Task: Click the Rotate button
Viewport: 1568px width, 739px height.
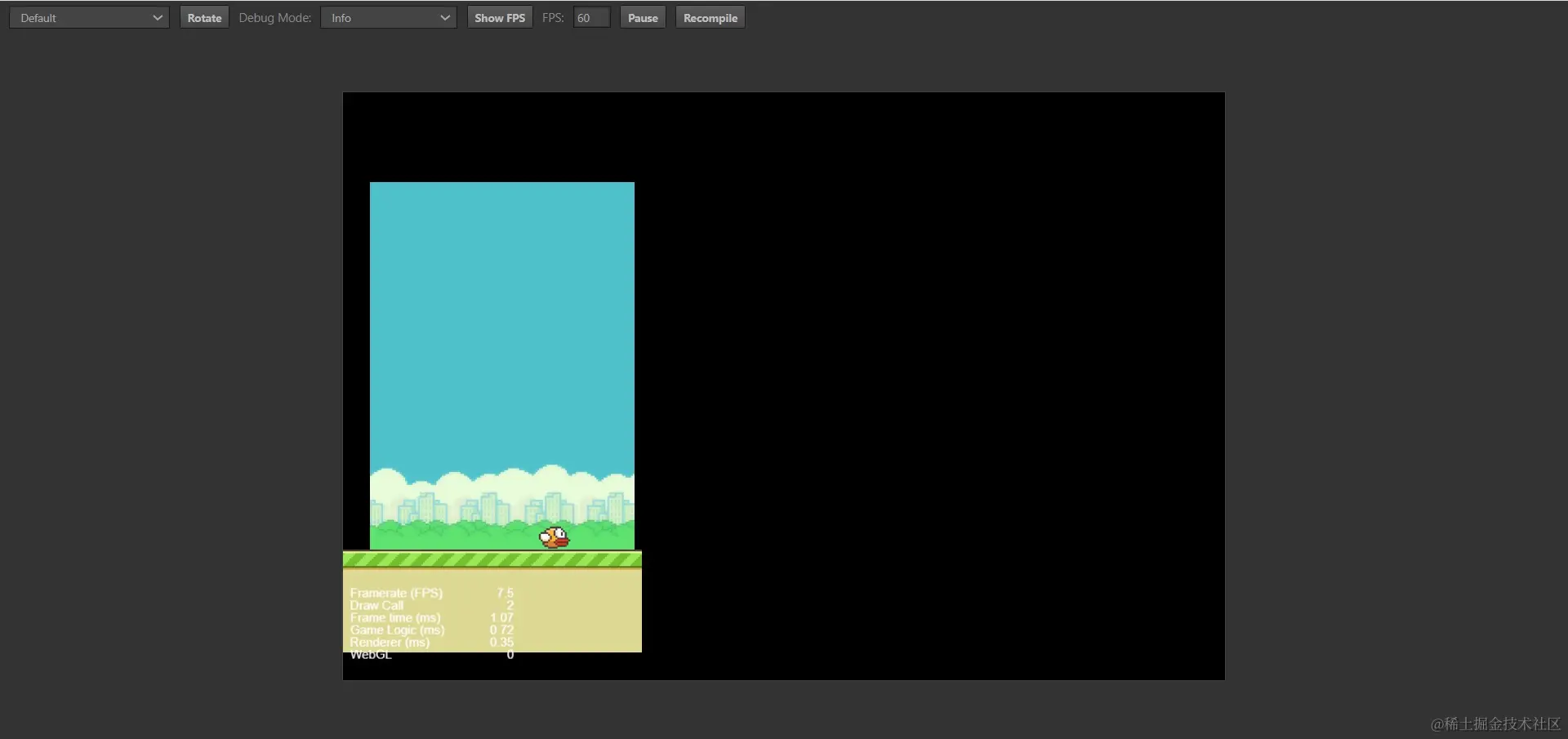Action: click(204, 18)
